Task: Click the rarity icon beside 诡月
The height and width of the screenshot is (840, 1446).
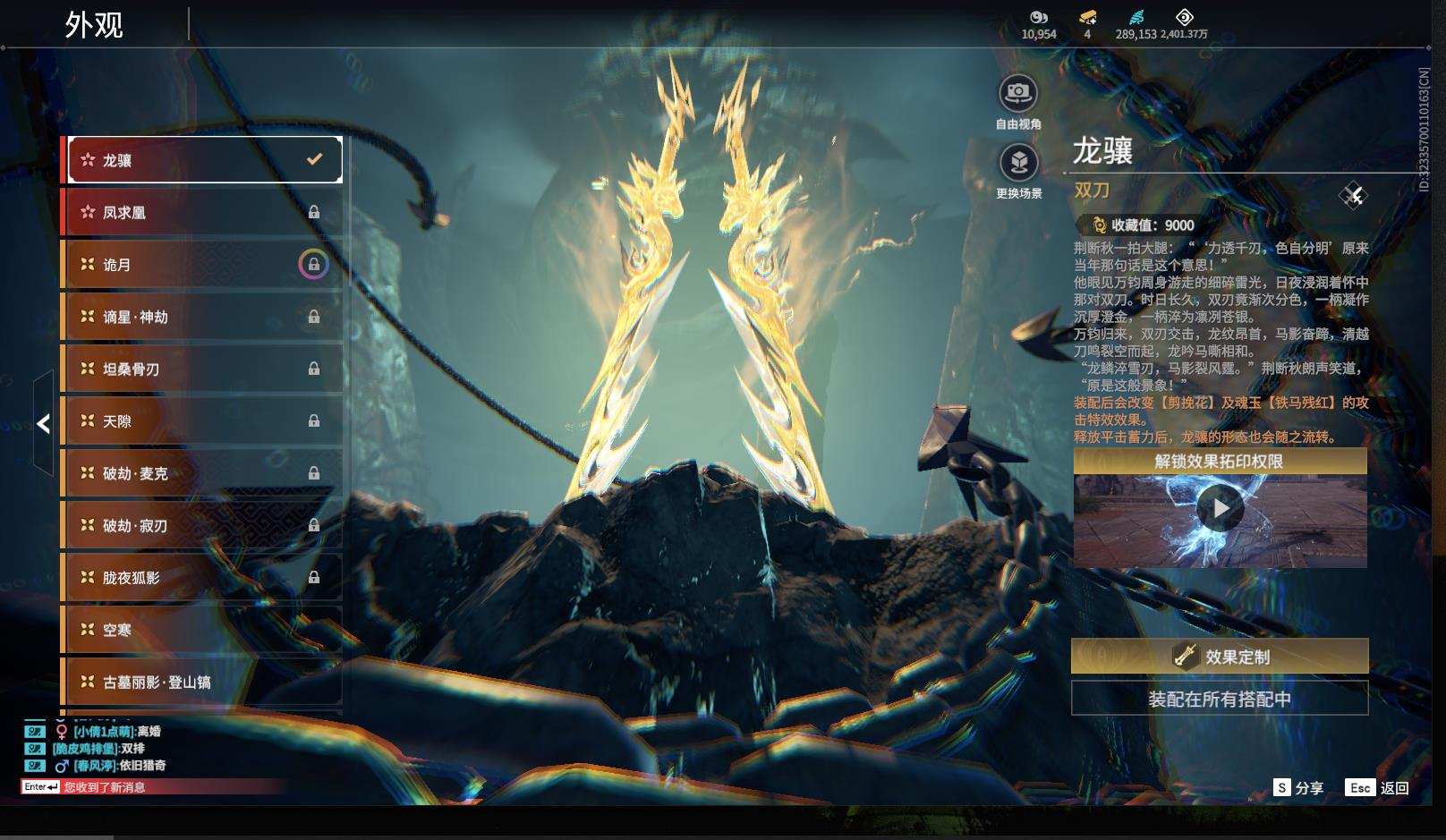Action: coord(88,264)
